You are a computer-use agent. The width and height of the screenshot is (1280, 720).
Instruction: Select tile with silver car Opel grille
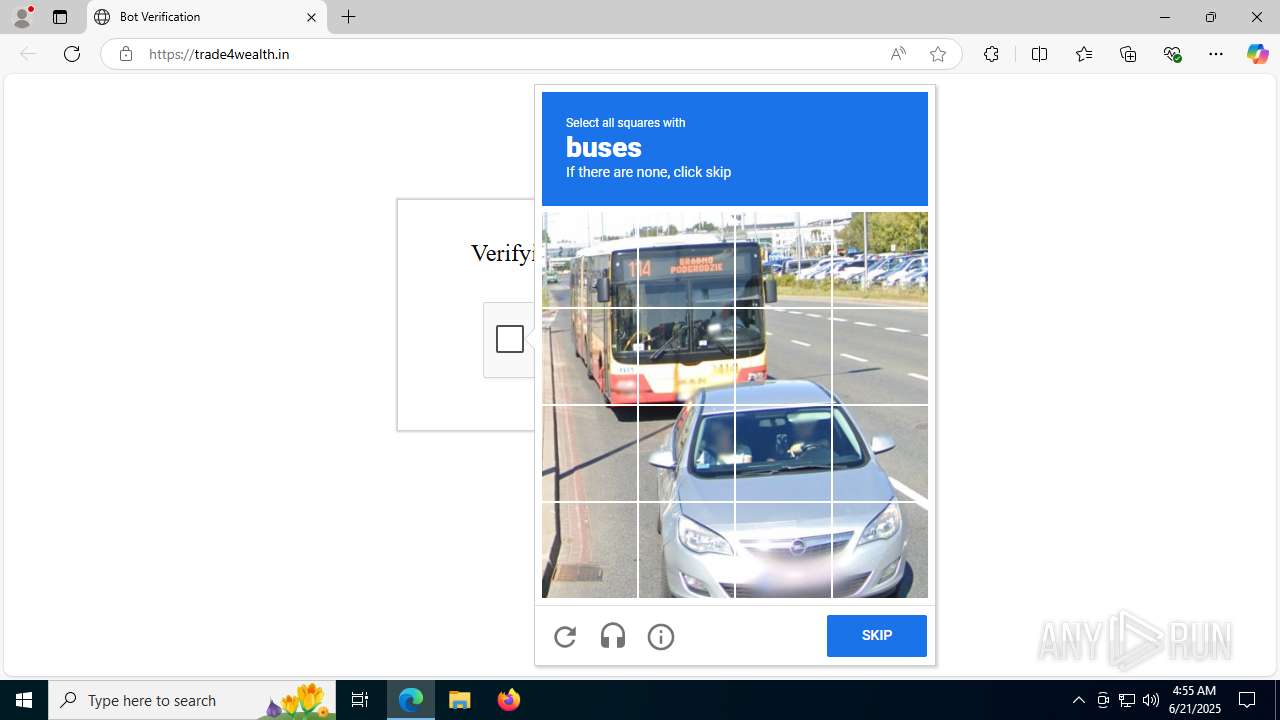[783, 550]
